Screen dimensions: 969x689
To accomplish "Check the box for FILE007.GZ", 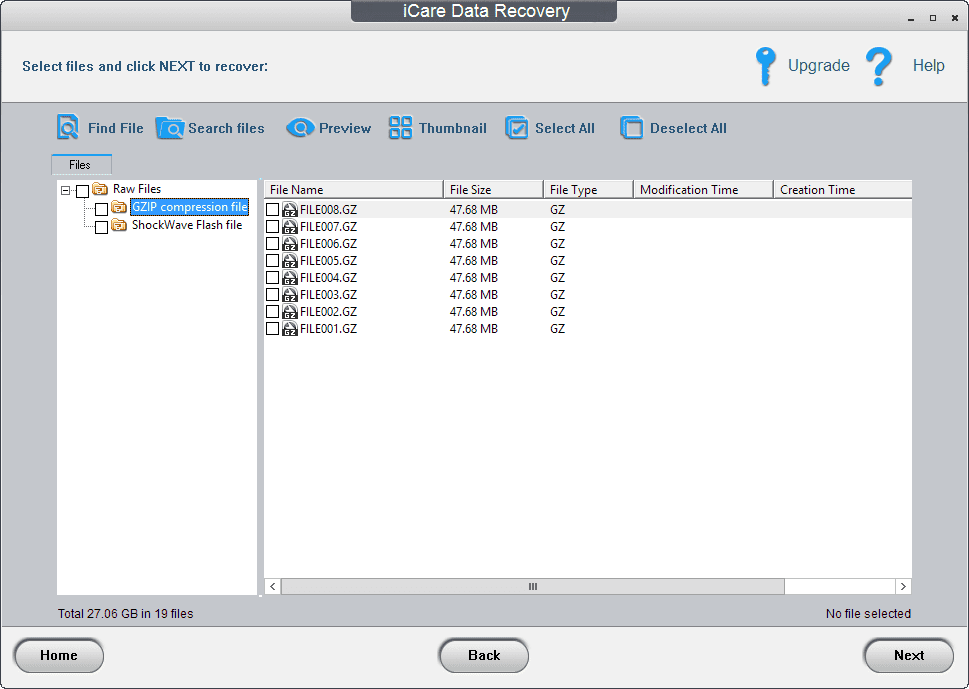I will [x=273, y=227].
